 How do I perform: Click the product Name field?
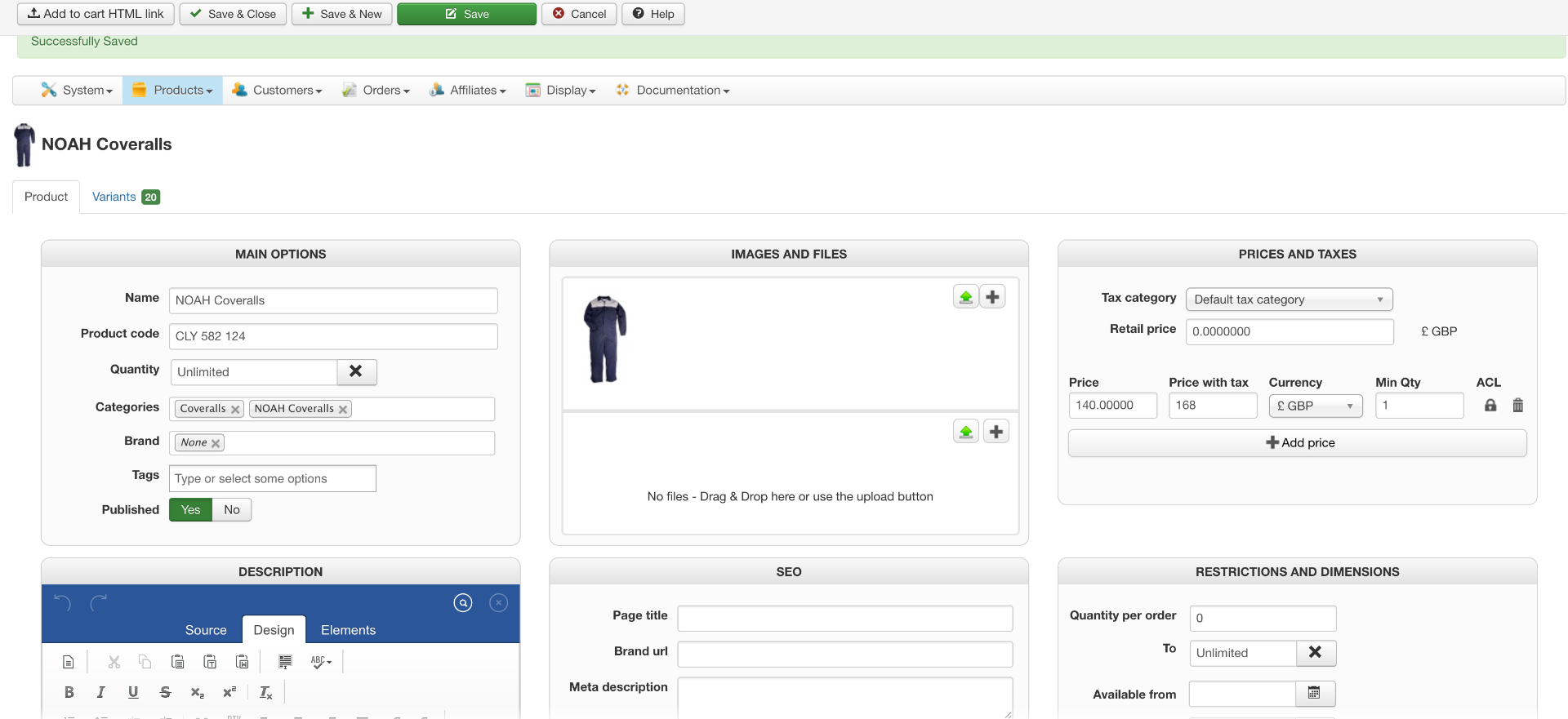[x=333, y=300]
